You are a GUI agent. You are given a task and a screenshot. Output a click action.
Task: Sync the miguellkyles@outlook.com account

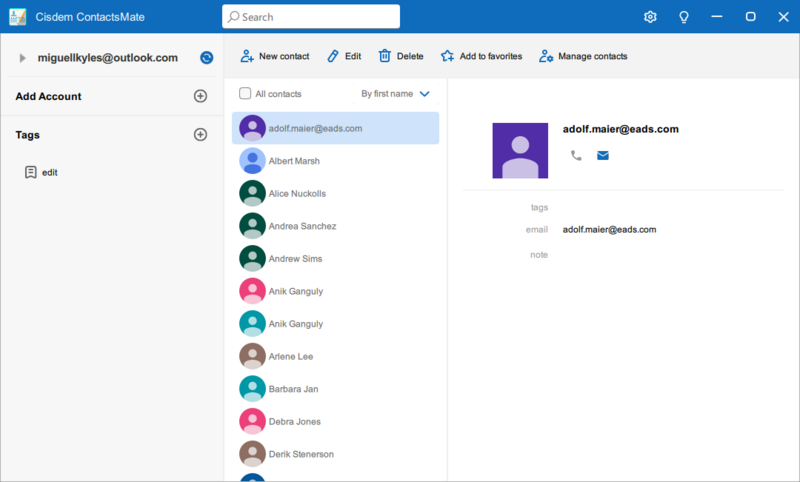(x=207, y=58)
